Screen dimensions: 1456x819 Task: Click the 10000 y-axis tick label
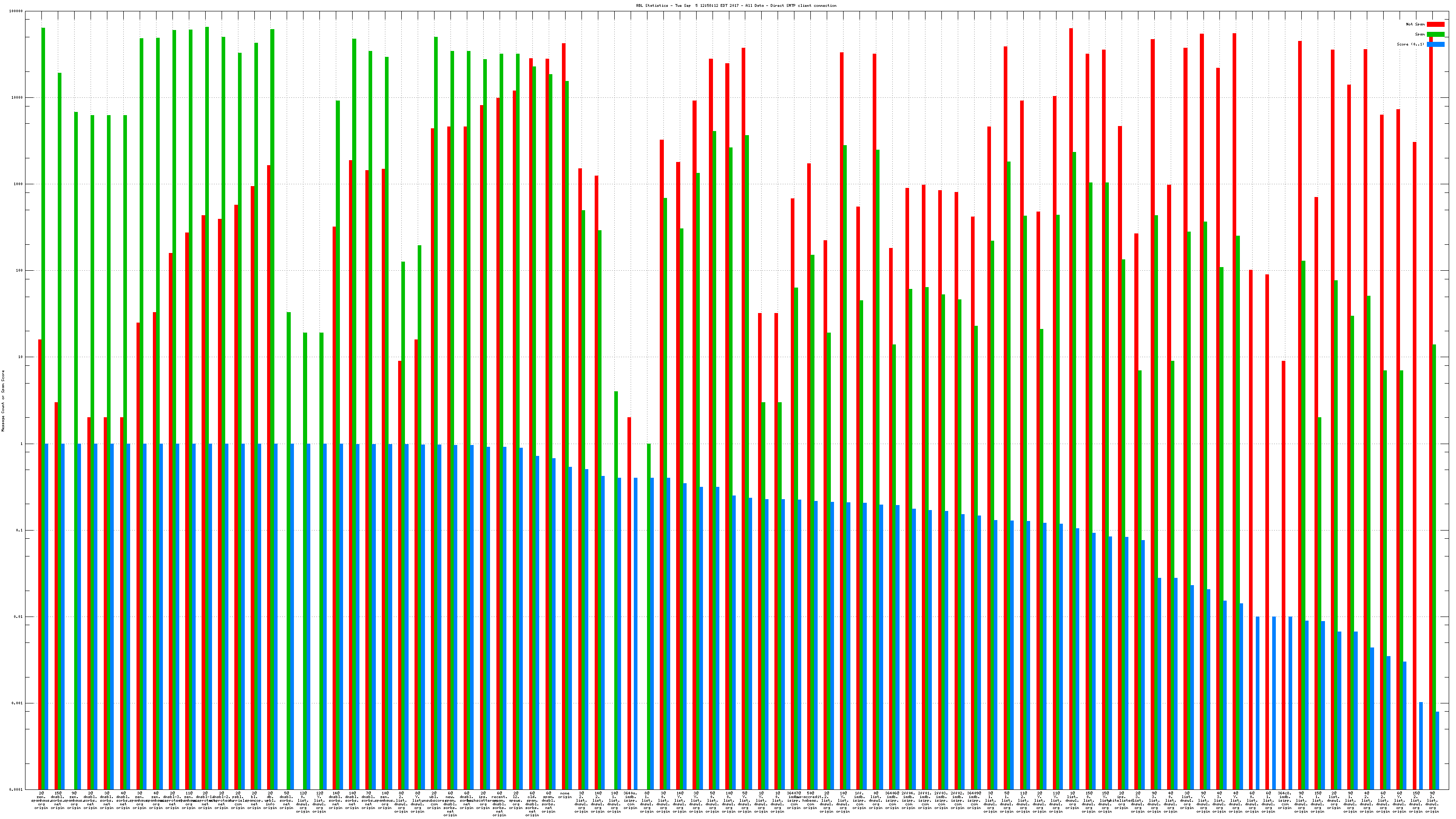tap(18, 98)
